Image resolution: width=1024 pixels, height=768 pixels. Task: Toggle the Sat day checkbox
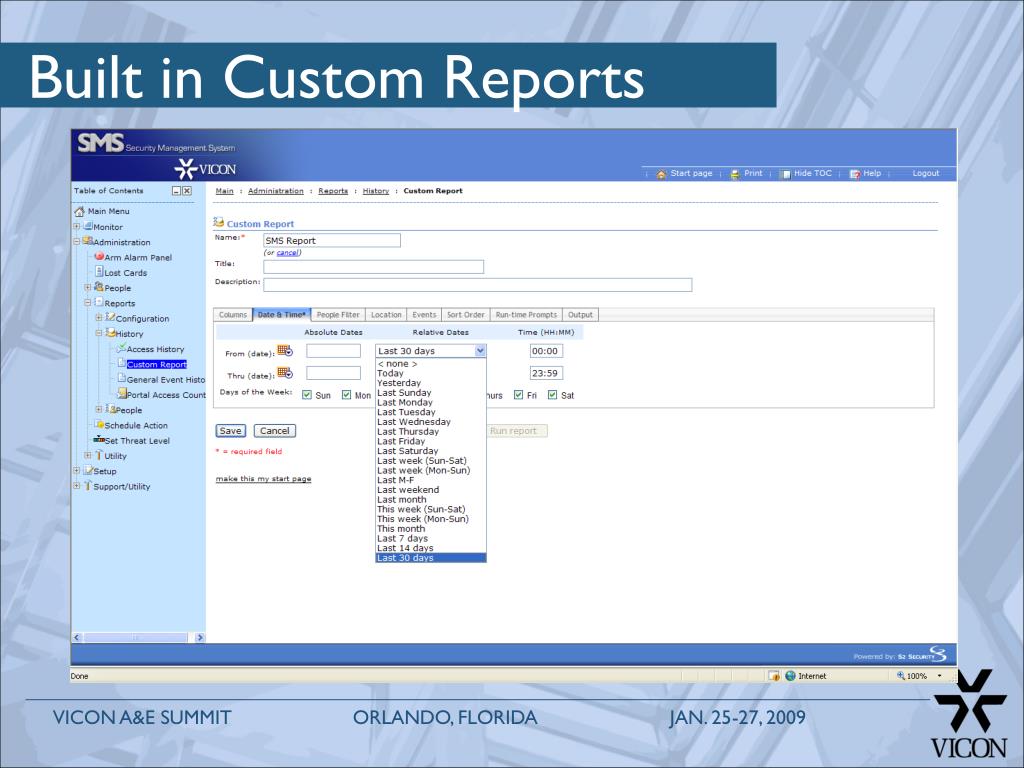pyautogui.click(x=552, y=395)
